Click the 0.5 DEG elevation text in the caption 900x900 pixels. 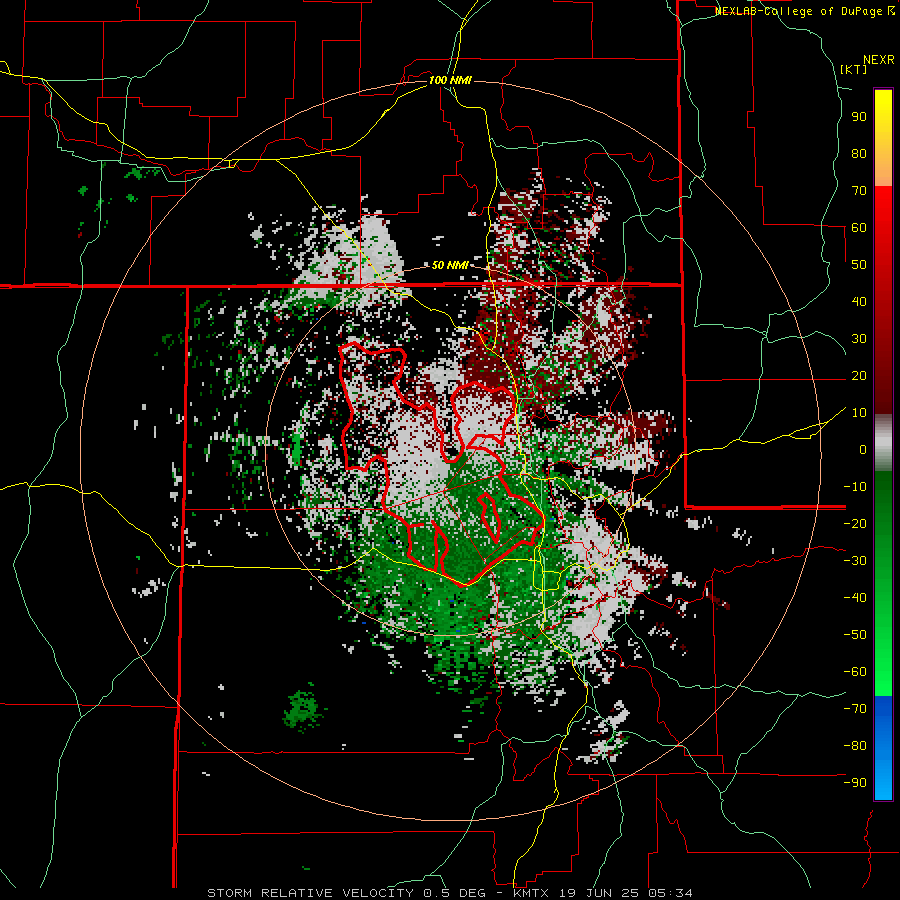click(x=455, y=893)
